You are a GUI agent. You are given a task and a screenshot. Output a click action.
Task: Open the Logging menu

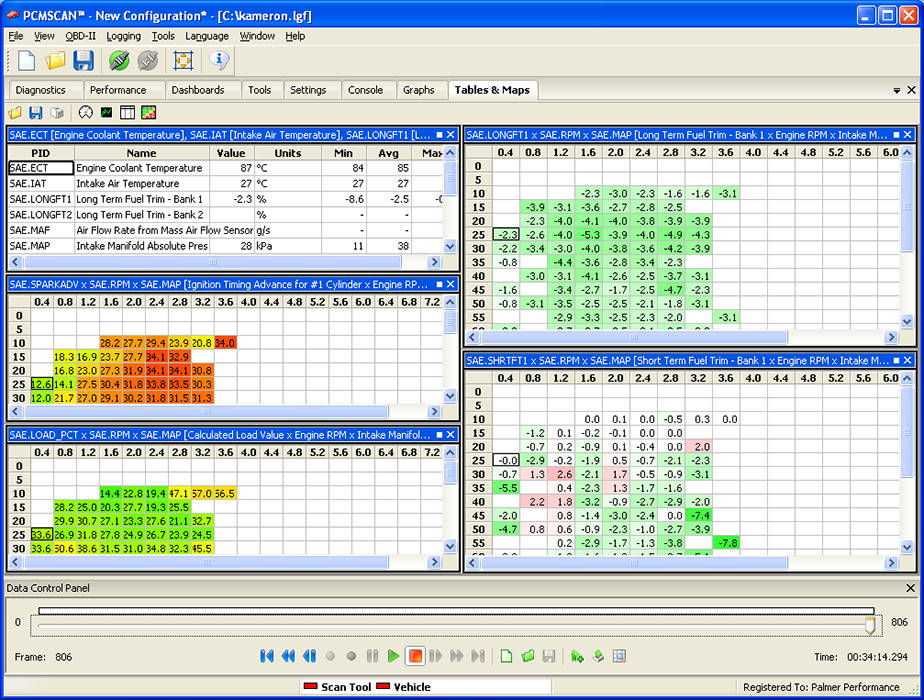(124, 36)
